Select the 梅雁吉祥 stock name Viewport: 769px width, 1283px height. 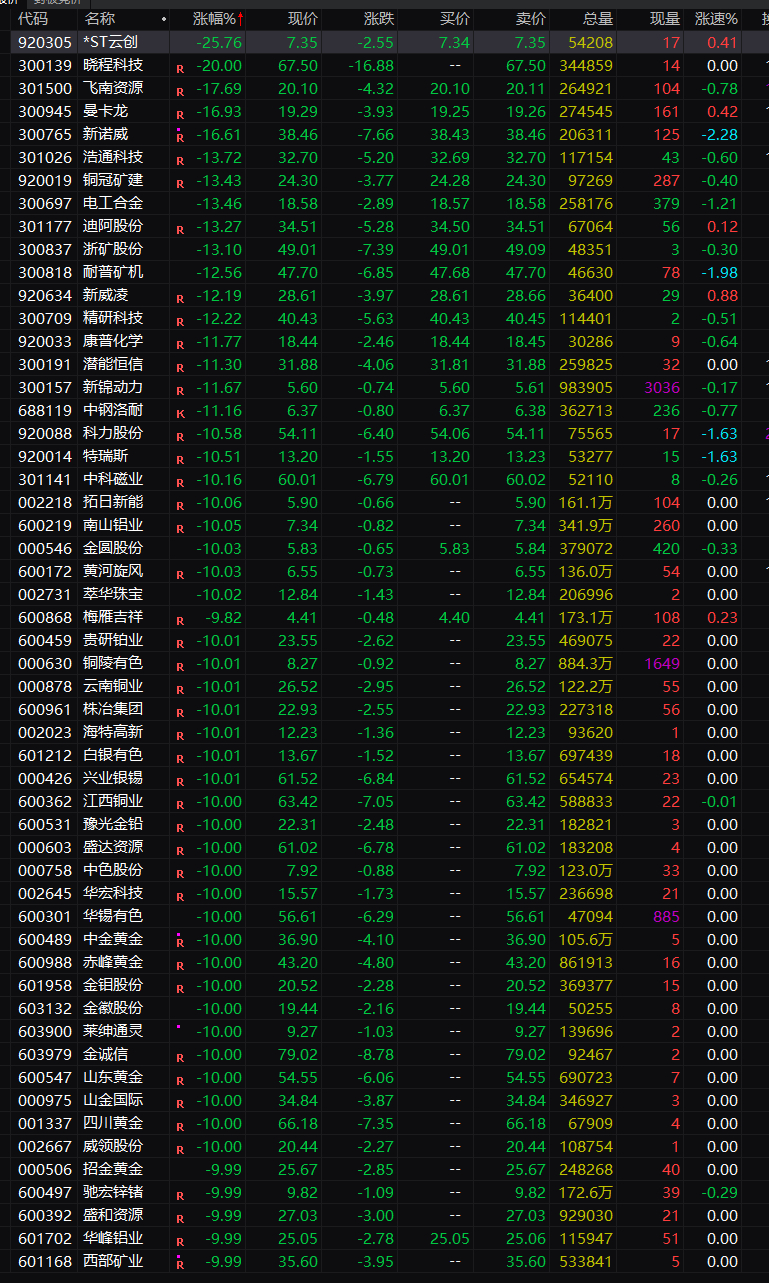pyautogui.click(x=113, y=617)
